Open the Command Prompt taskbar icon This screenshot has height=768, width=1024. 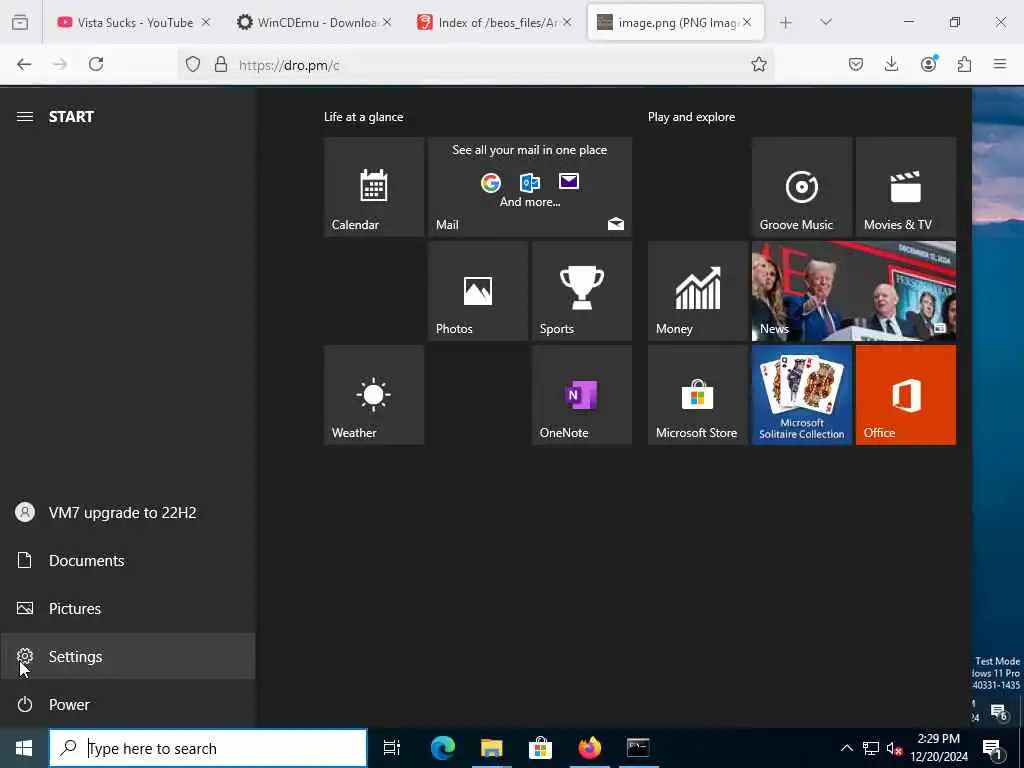pos(638,748)
